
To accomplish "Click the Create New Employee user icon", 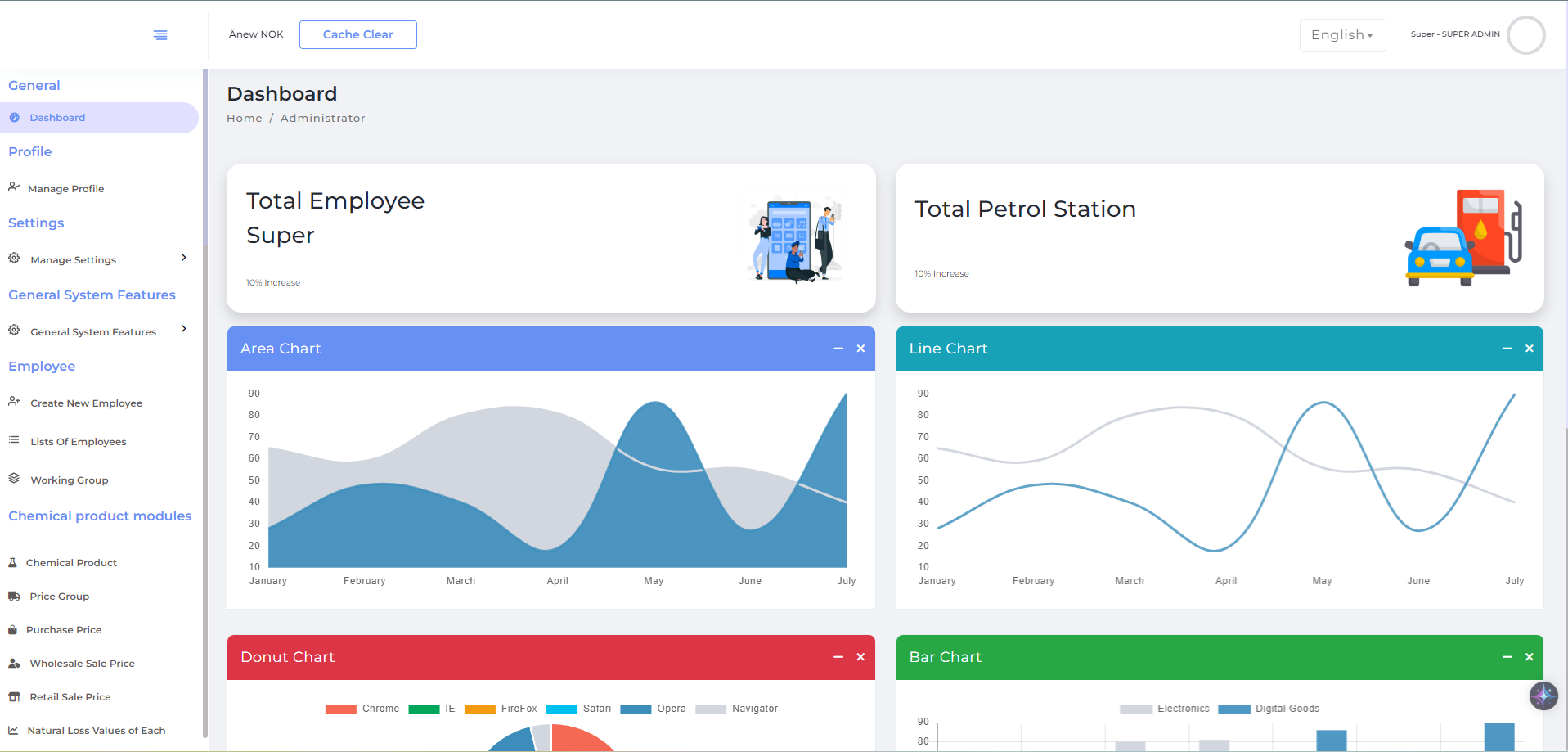I will coord(14,402).
